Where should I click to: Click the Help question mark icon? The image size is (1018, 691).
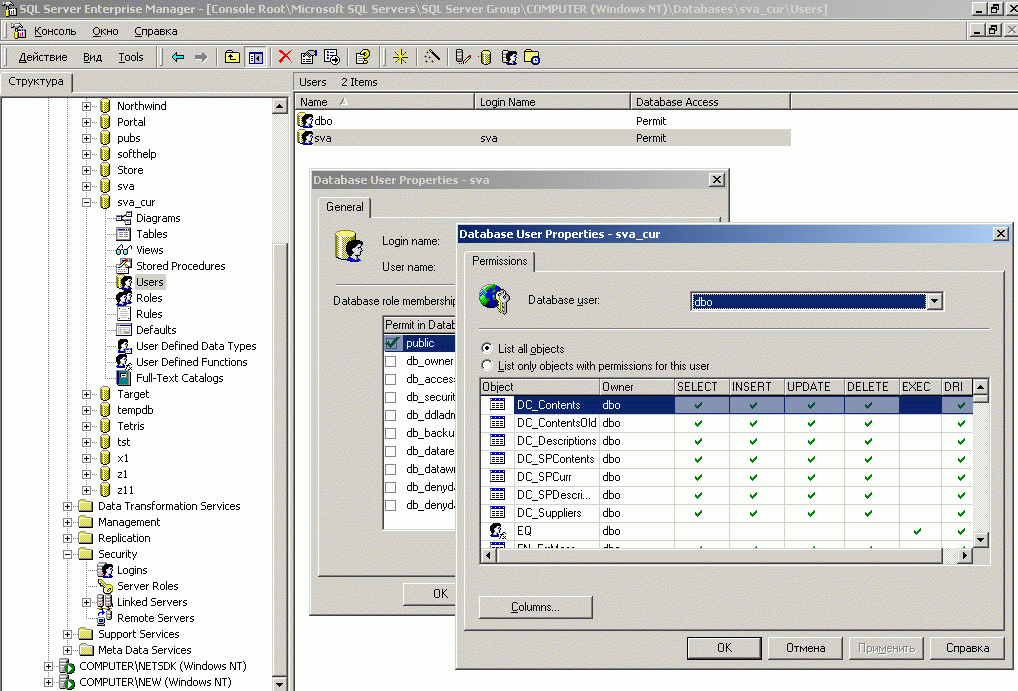(x=363, y=57)
